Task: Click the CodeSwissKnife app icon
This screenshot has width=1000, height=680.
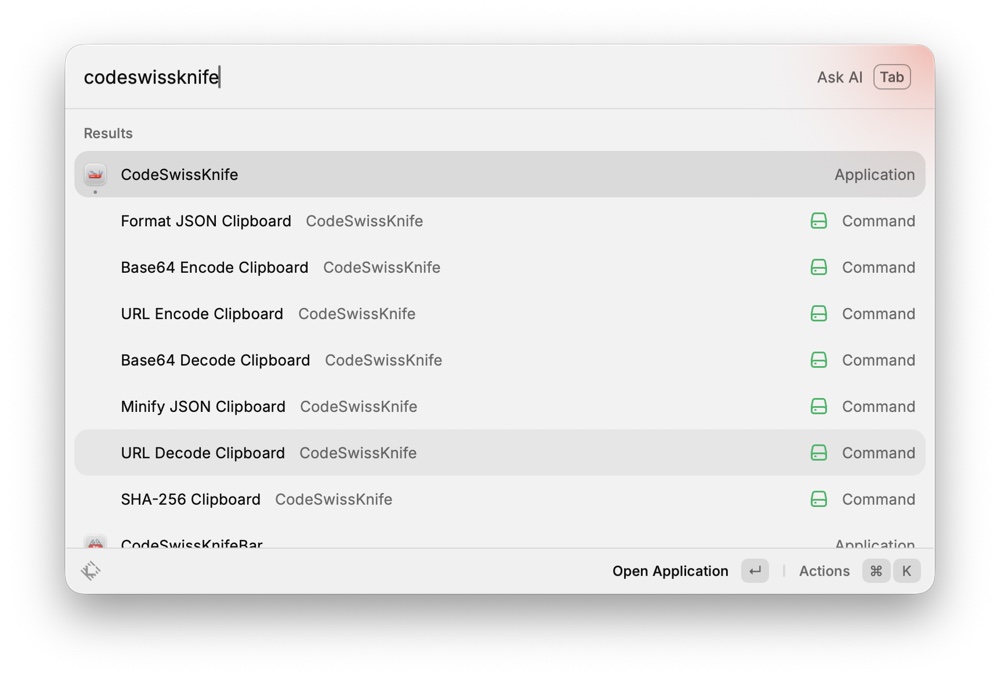Action: (x=95, y=174)
